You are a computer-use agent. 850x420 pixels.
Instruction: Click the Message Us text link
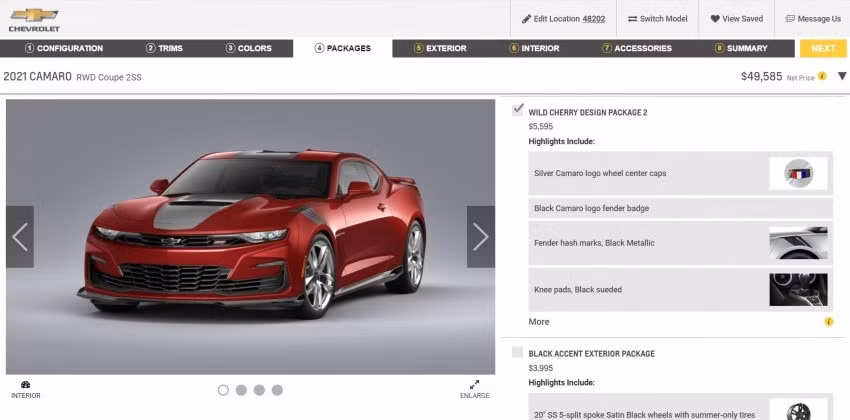click(819, 19)
